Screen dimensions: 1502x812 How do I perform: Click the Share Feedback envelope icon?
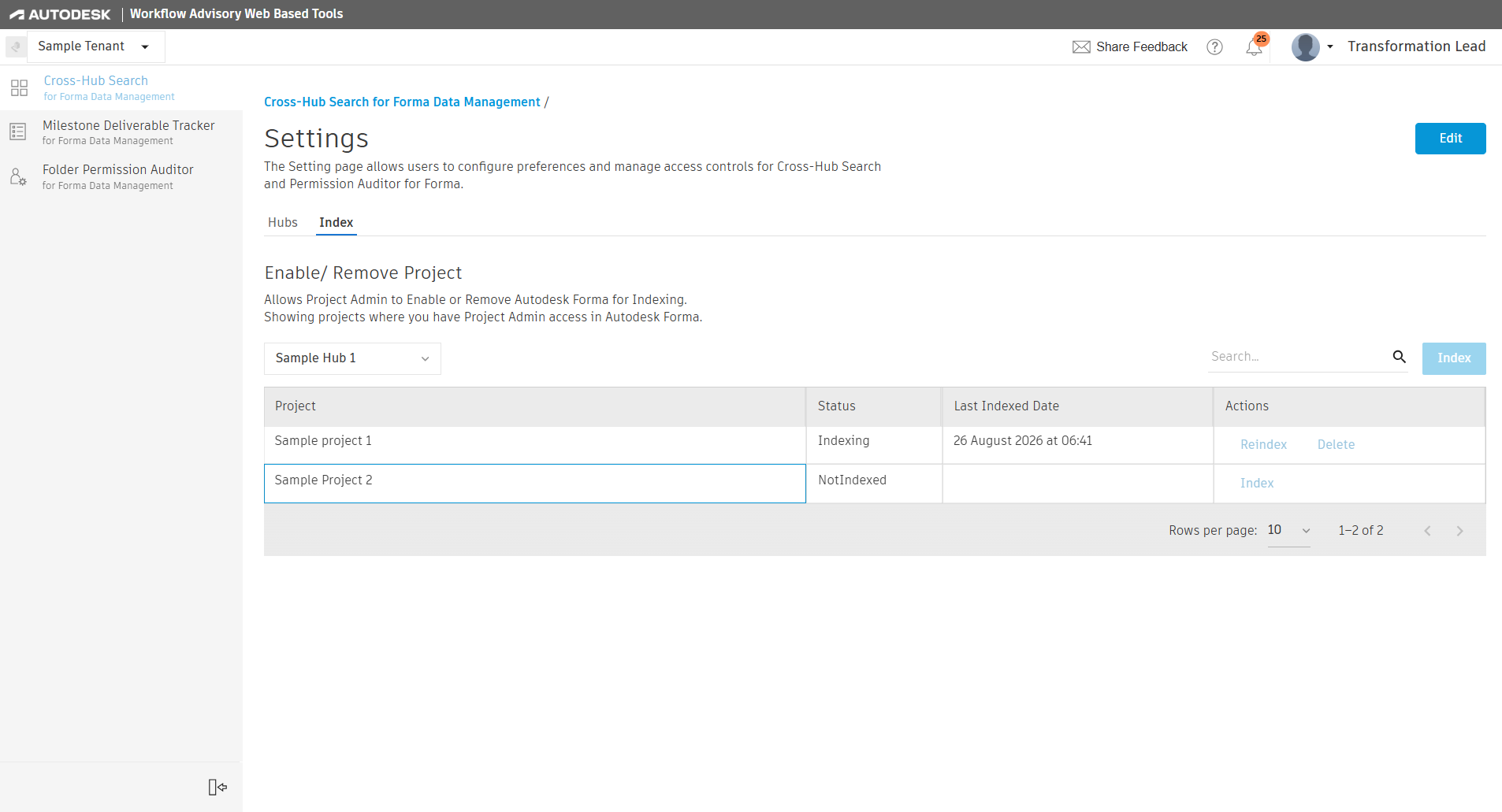(x=1081, y=47)
